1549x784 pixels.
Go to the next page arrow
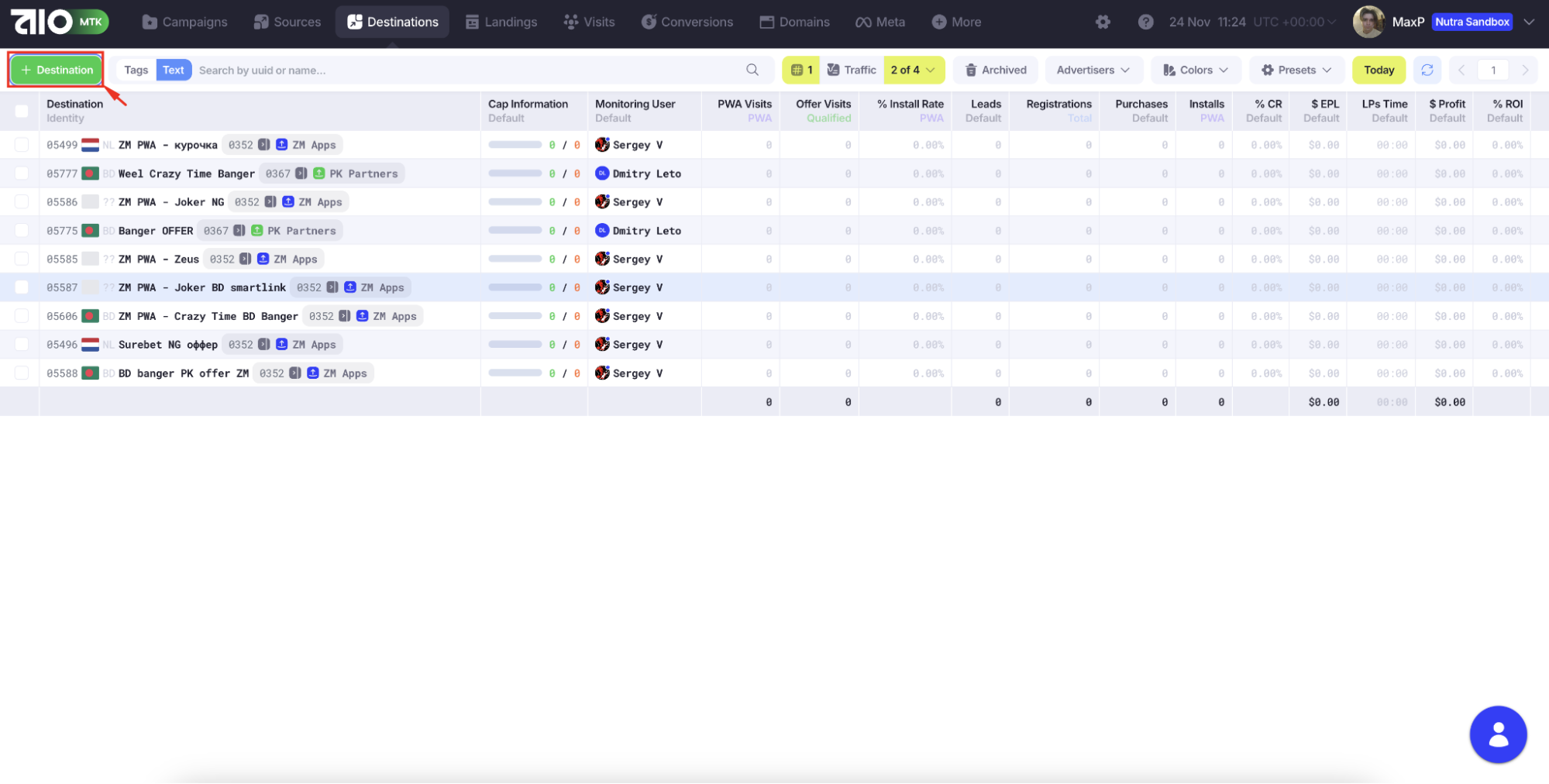tap(1525, 70)
